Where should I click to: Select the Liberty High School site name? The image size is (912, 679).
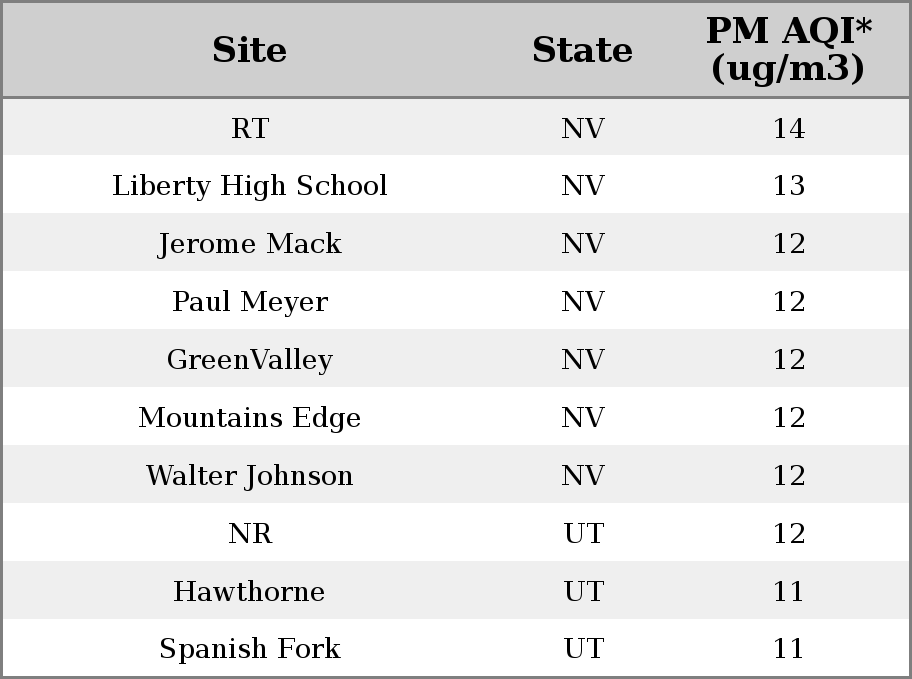click(250, 186)
